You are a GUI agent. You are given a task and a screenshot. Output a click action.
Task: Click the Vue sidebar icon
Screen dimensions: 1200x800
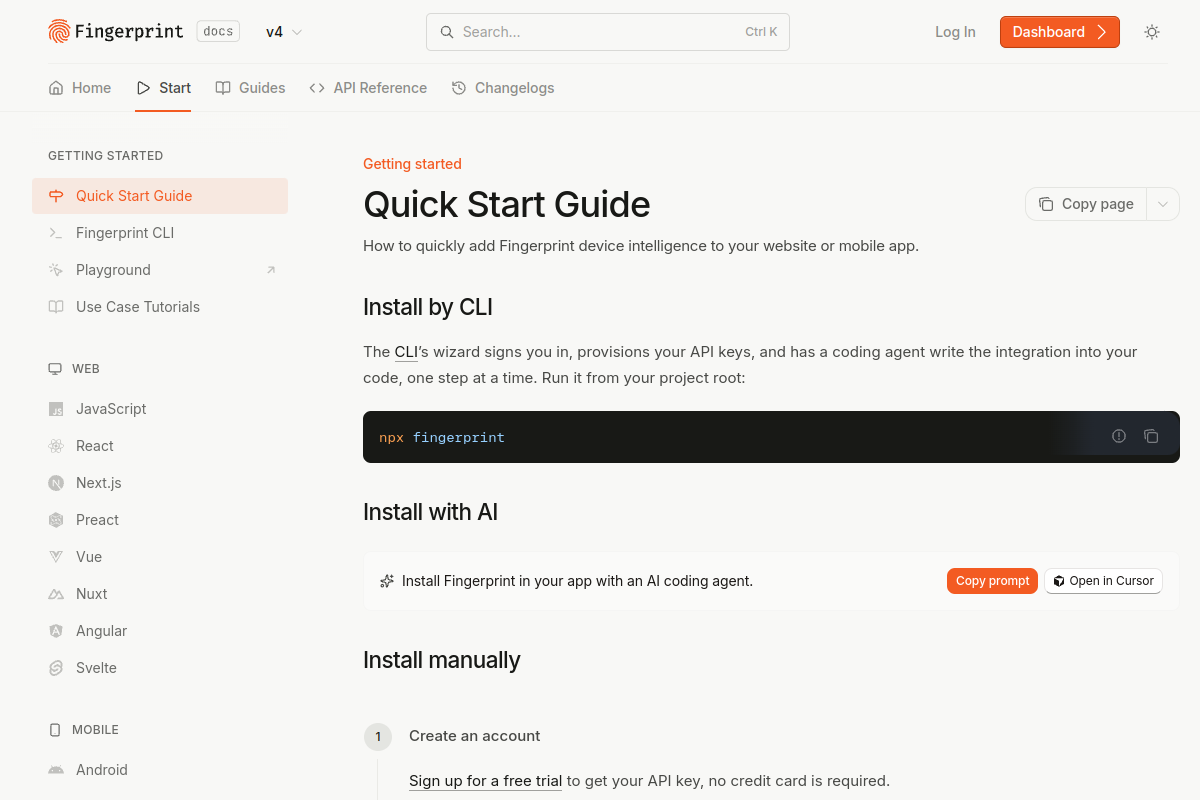pyautogui.click(x=56, y=557)
